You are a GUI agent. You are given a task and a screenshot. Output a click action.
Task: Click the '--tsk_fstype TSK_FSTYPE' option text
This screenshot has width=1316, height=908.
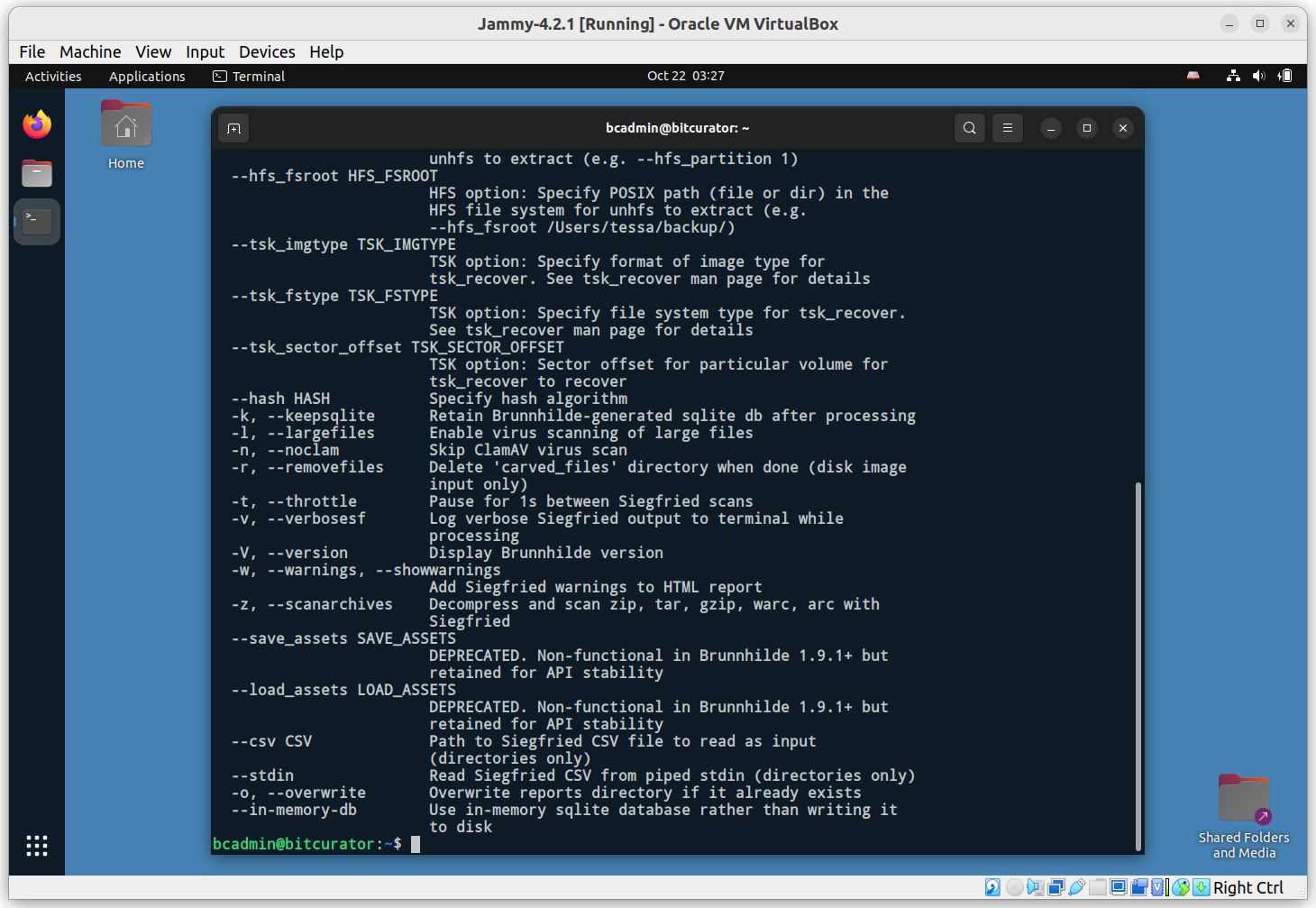tap(334, 296)
